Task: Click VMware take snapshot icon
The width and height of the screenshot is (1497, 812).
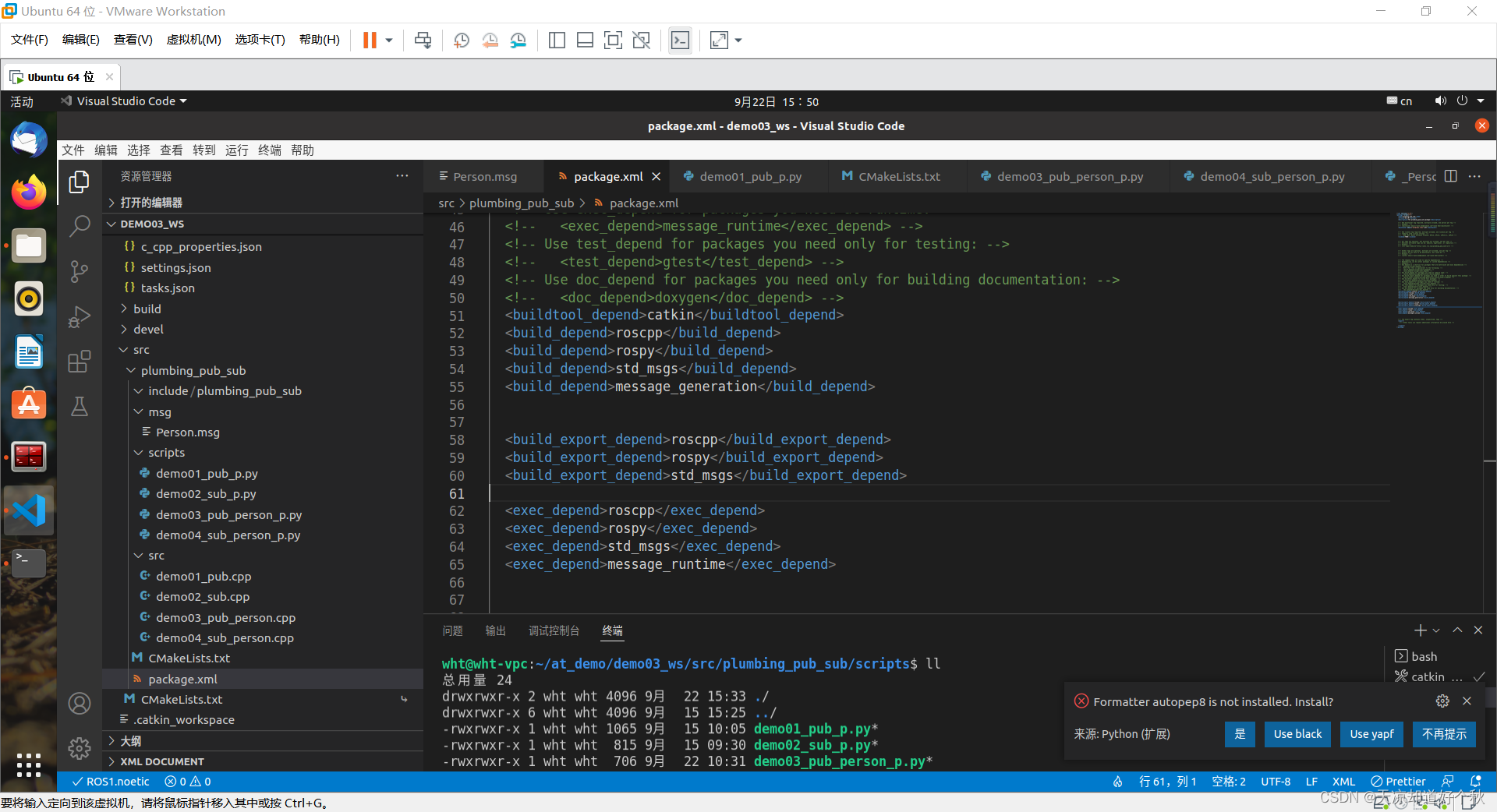Action: [462, 41]
